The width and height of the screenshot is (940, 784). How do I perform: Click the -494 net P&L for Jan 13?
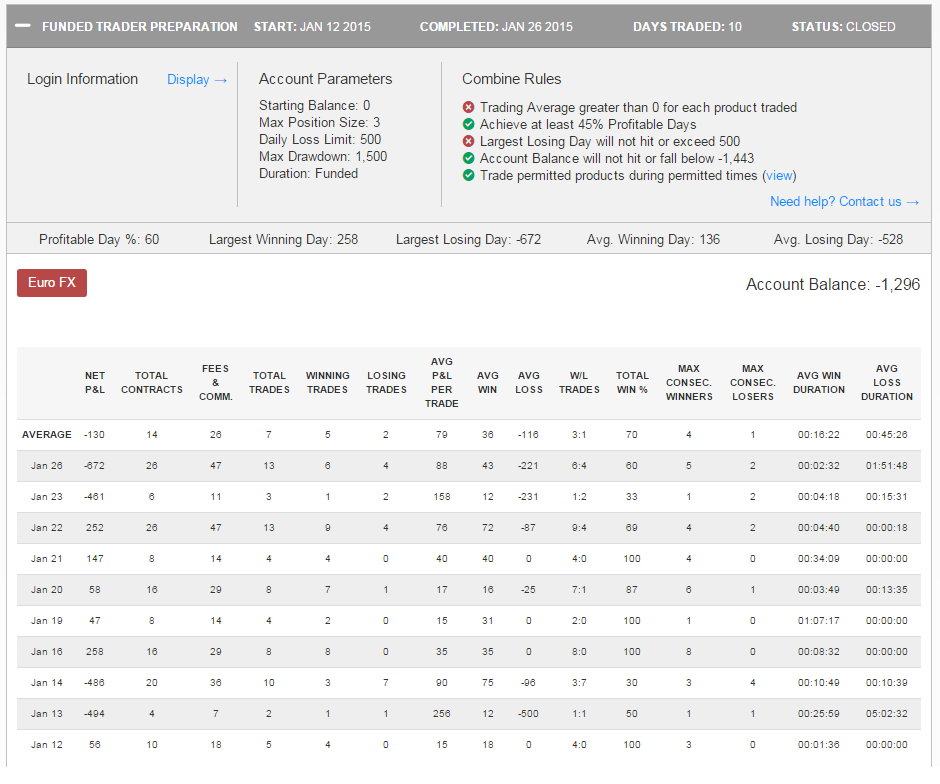(94, 714)
